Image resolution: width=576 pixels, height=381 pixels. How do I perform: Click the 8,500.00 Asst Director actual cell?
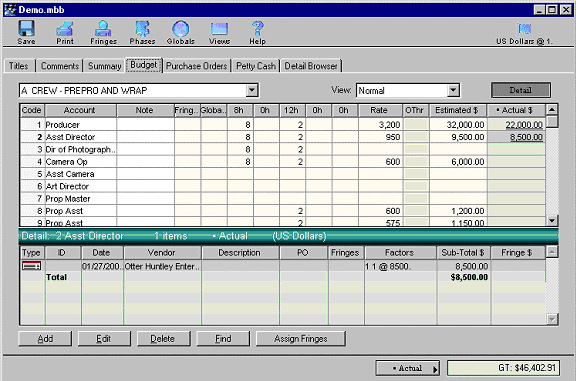pyautogui.click(x=516, y=137)
